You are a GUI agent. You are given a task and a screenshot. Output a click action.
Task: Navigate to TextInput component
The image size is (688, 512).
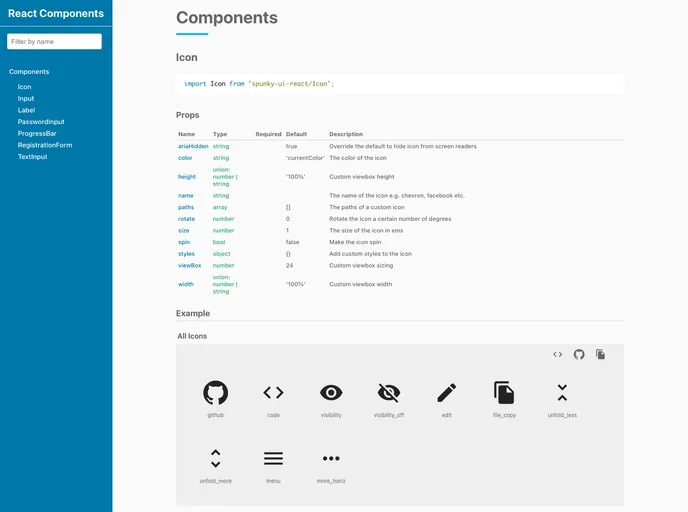32,156
